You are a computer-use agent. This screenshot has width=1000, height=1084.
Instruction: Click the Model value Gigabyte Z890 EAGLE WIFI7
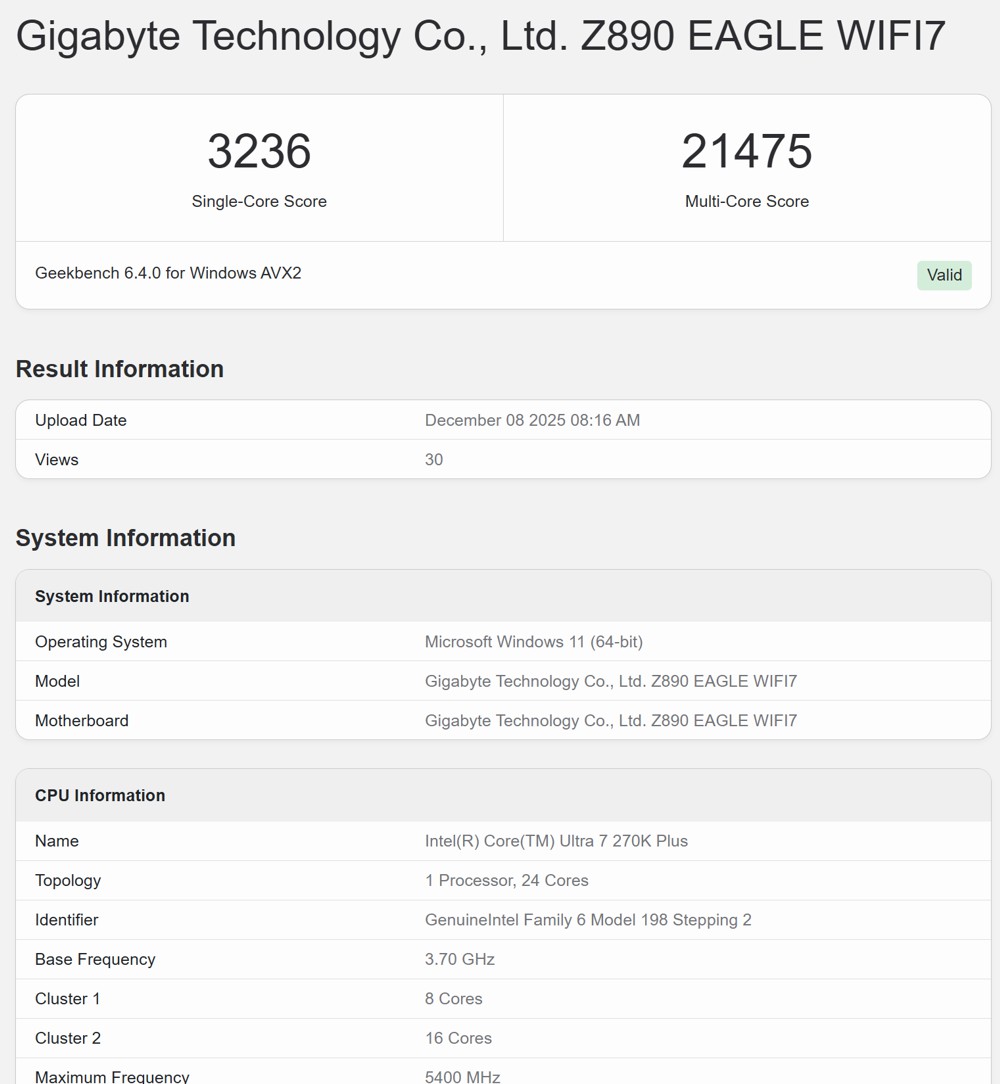click(611, 681)
